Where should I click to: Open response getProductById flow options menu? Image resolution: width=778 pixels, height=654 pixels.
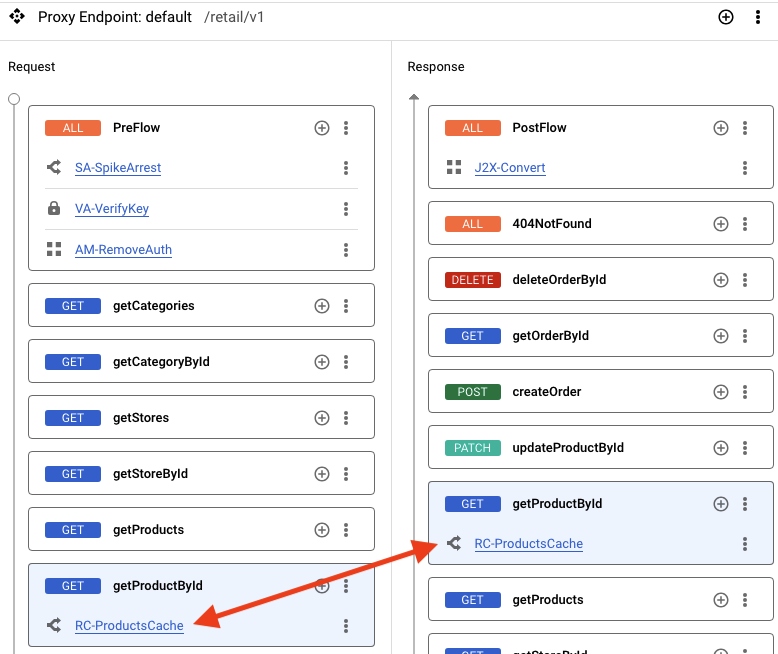[x=745, y=504]
